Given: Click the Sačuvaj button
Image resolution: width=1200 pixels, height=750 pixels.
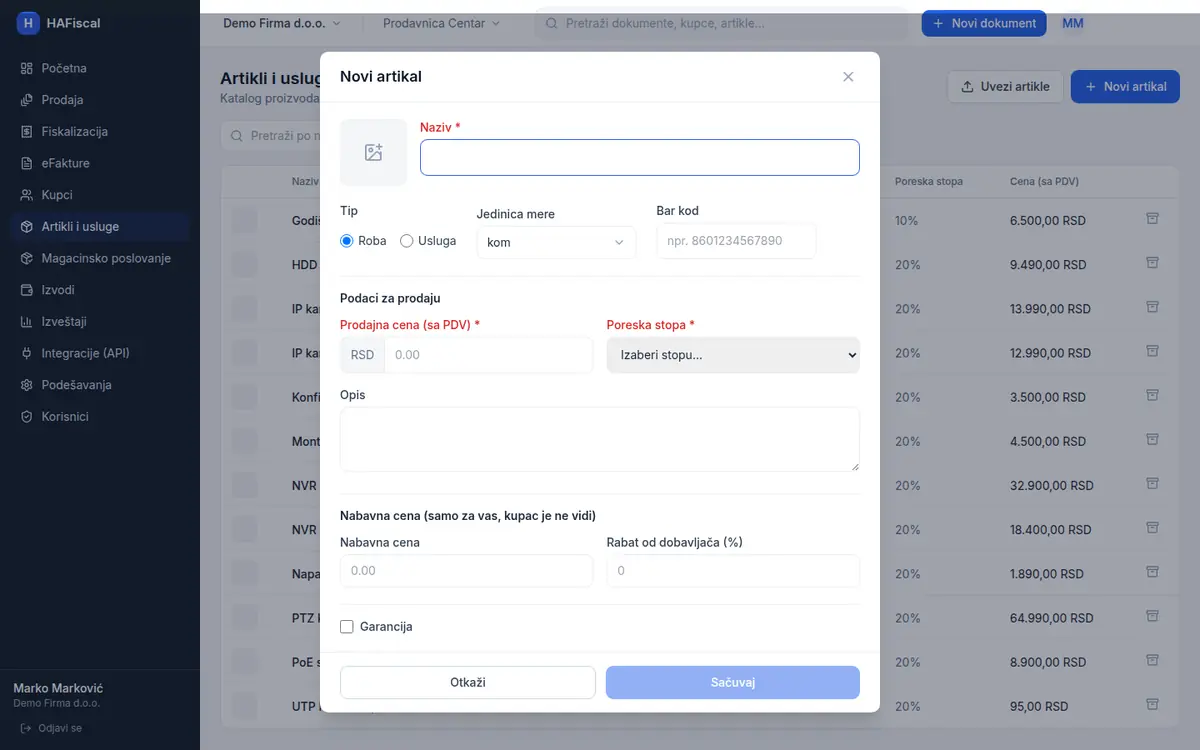Looking at the screenshot, I should [x=733, y=682].
